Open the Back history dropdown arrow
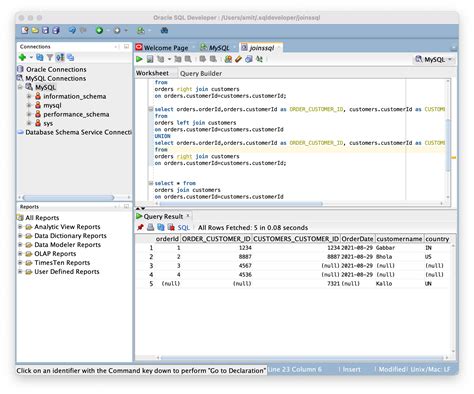This screenshot has height=394, width=474. (x=108, y=30)
